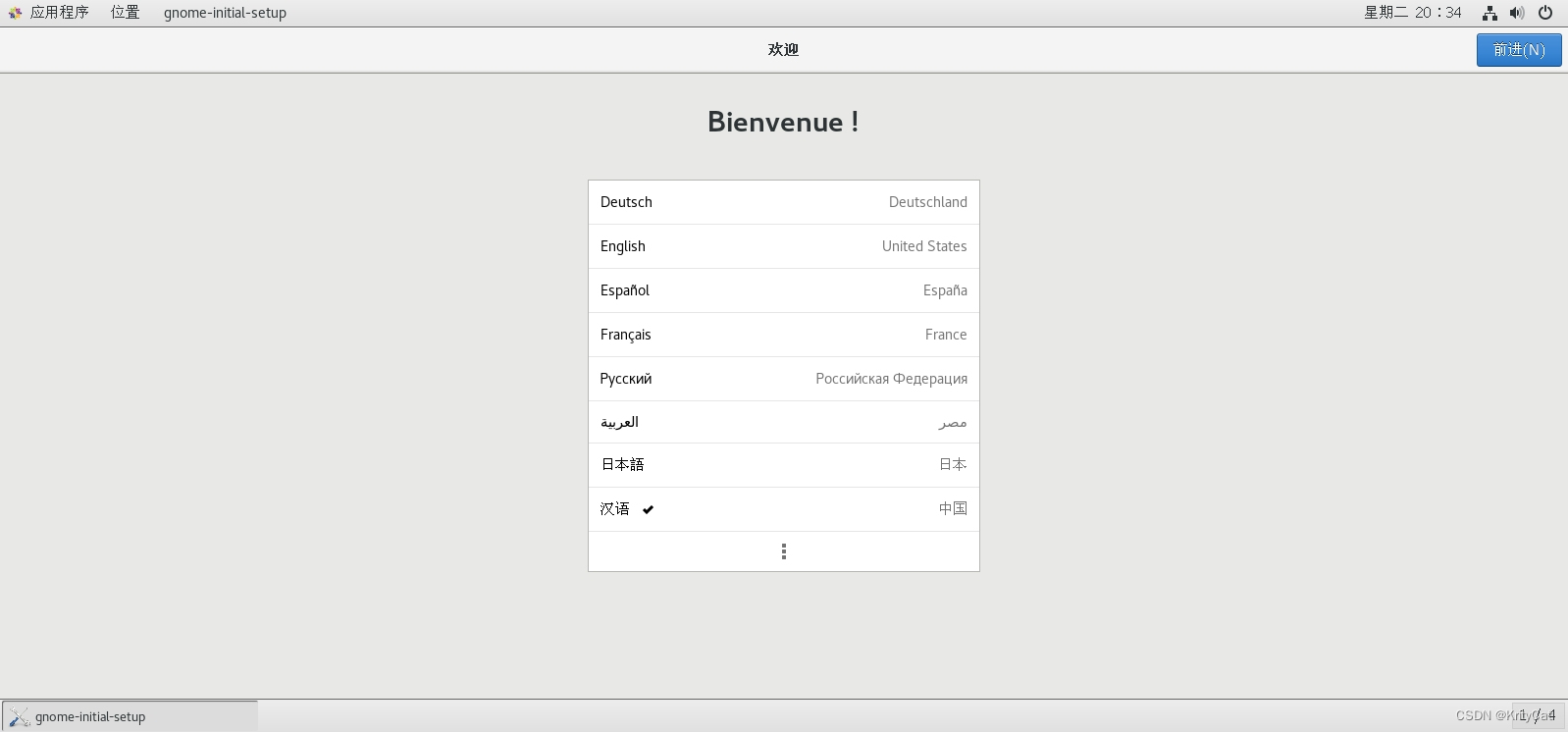Click the gnome-initial-setup taskbar tools icon

(19, 717)
